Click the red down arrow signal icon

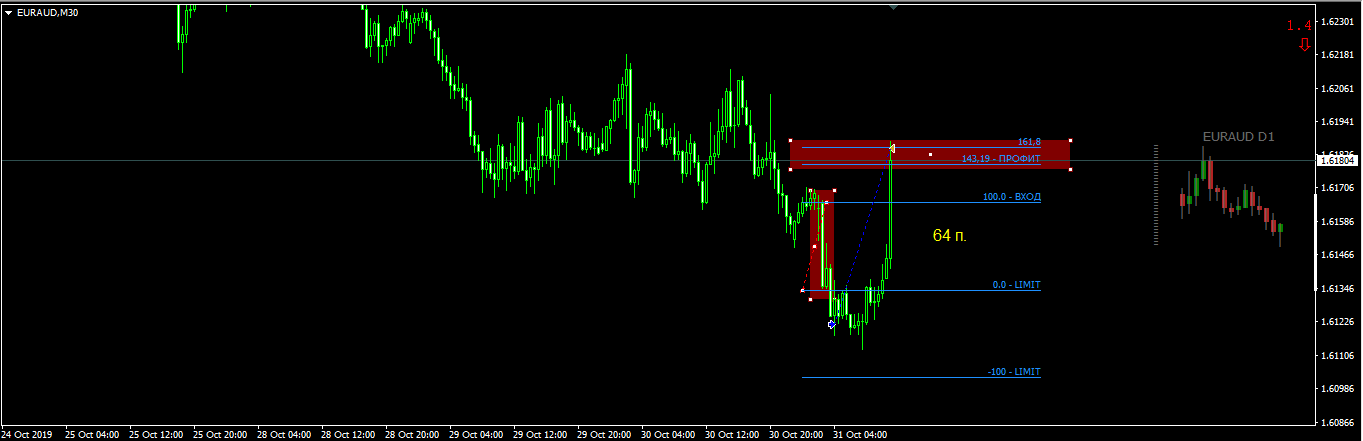click(x=1304, y=44)
